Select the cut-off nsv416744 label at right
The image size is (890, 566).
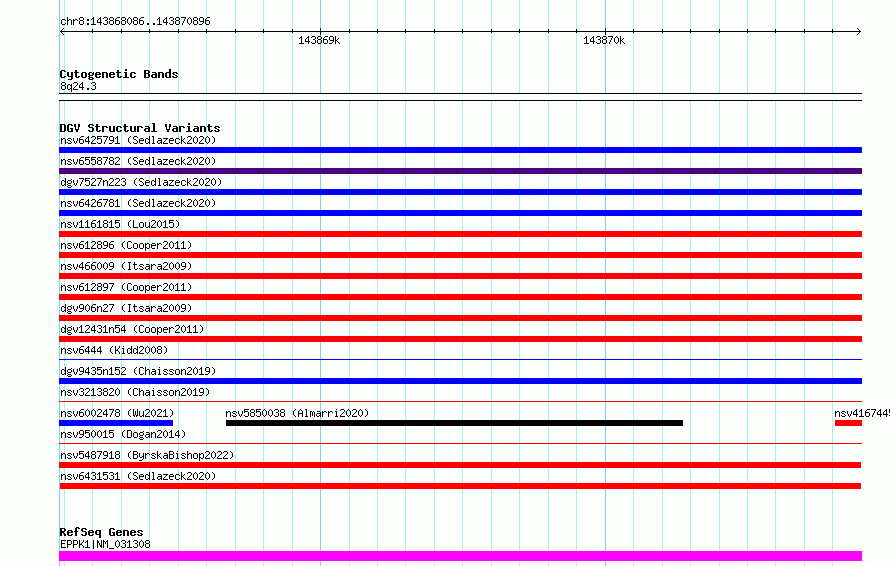coord(862,413)
